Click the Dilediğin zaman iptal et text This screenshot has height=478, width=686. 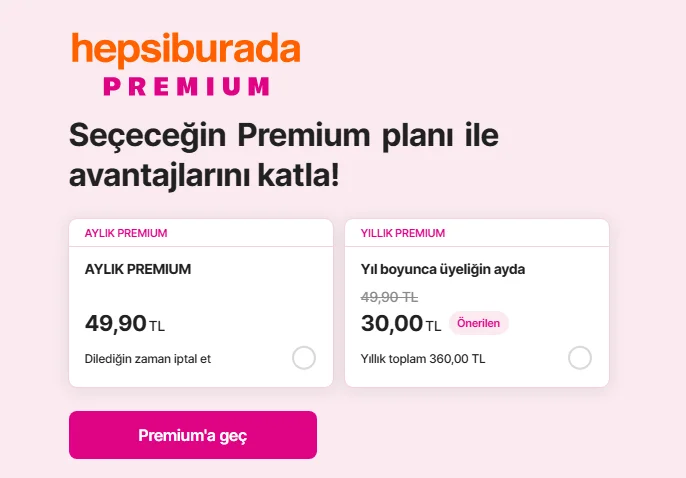[x=148, y=358]
